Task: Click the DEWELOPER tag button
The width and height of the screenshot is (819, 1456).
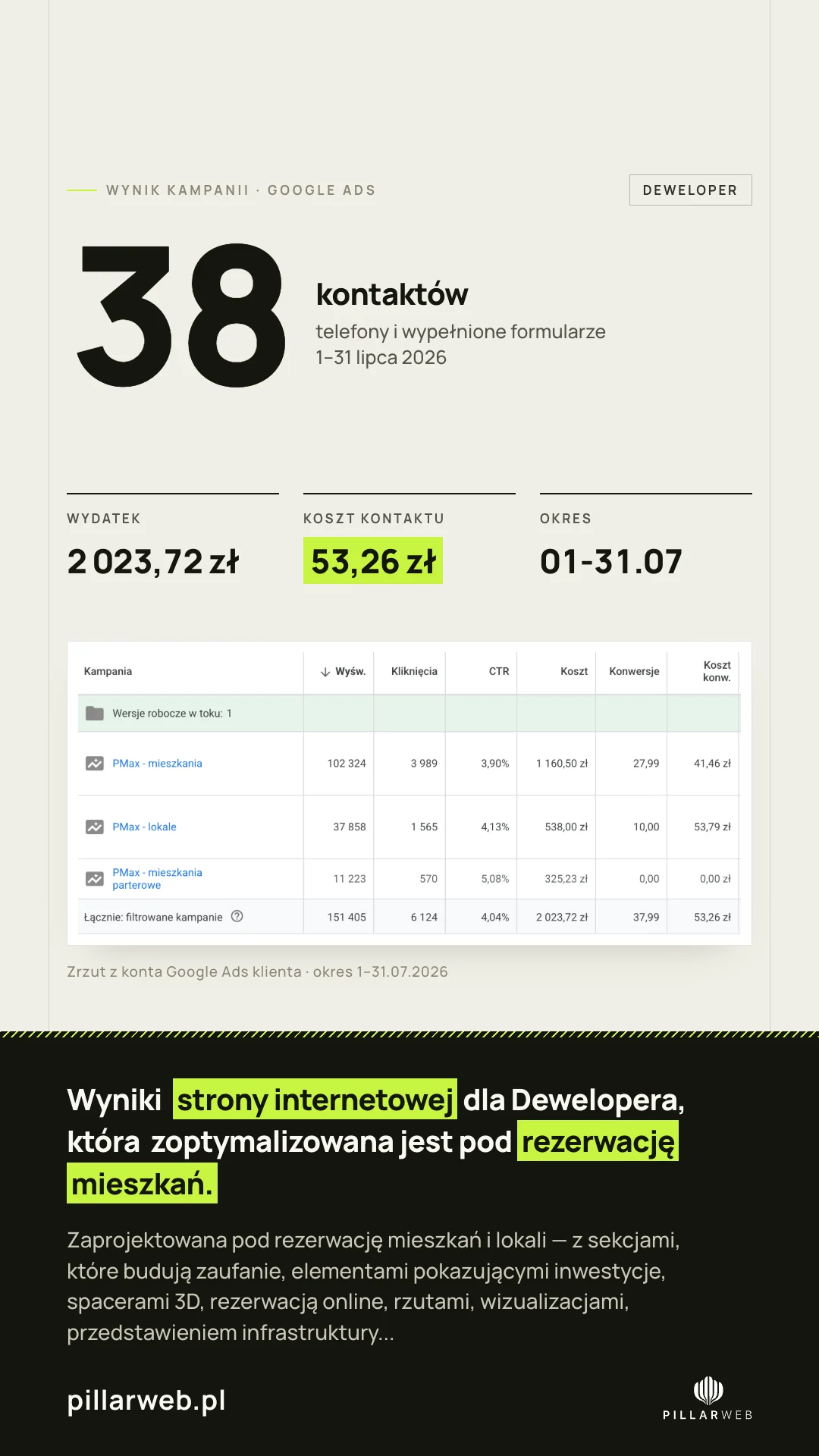Action: [690, 190]
